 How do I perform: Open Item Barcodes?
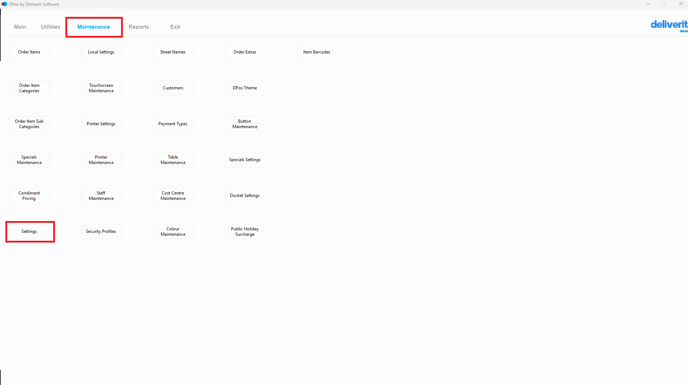pos(317,52)
